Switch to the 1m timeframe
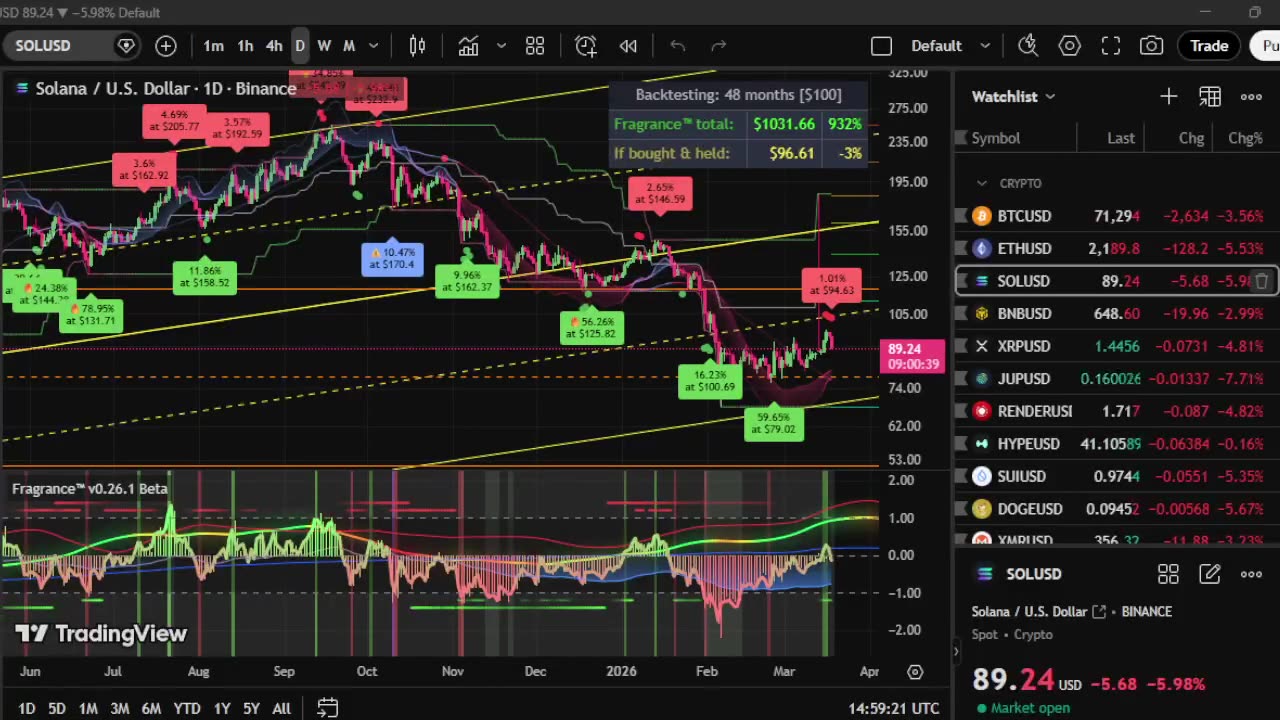 [x=213, y=46]
